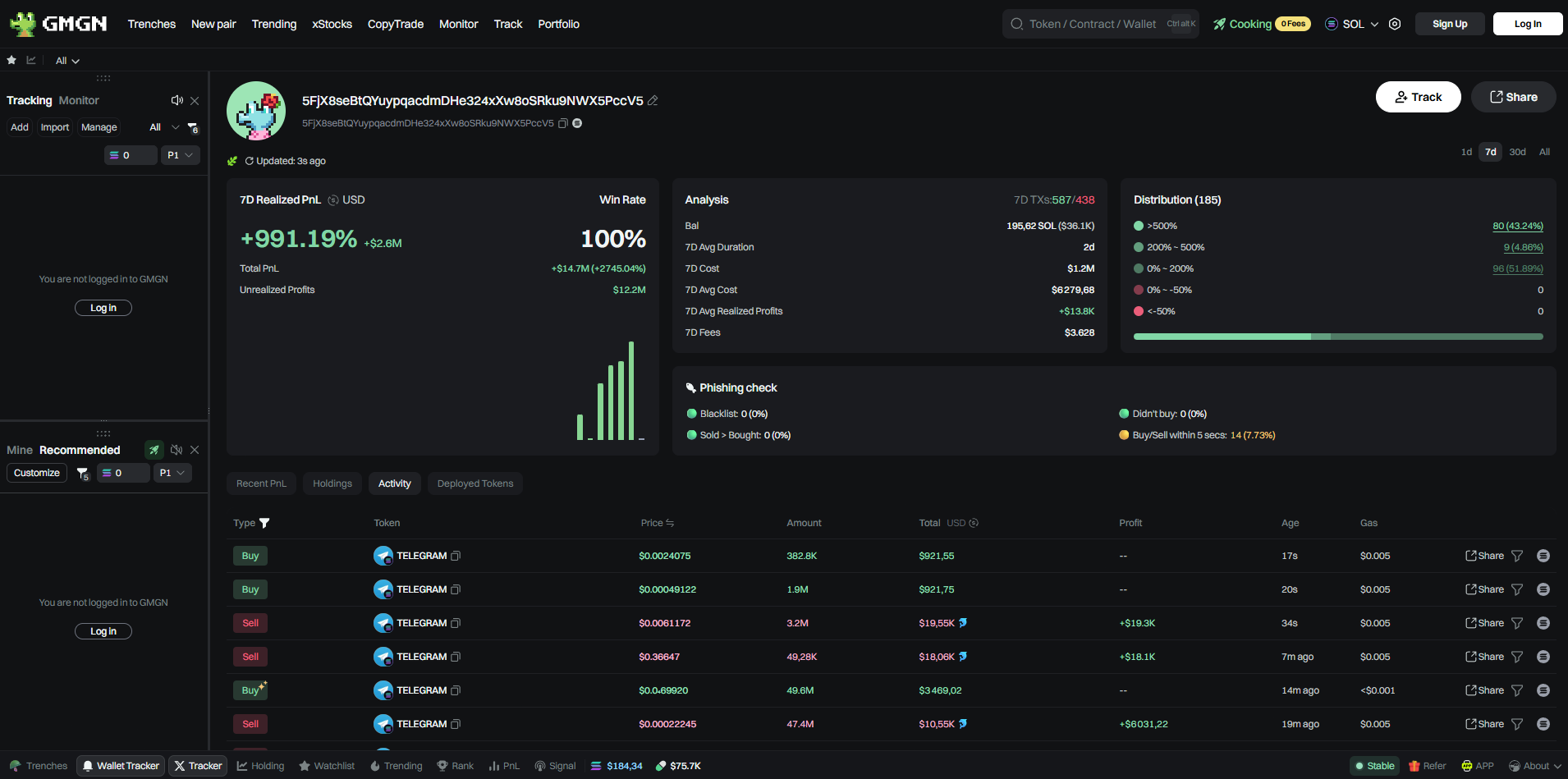Mute sound alerts in the Recommended panel
The height and width of the screenshot is (779, 1568).
pyautogui.click(x=177, y=450)
